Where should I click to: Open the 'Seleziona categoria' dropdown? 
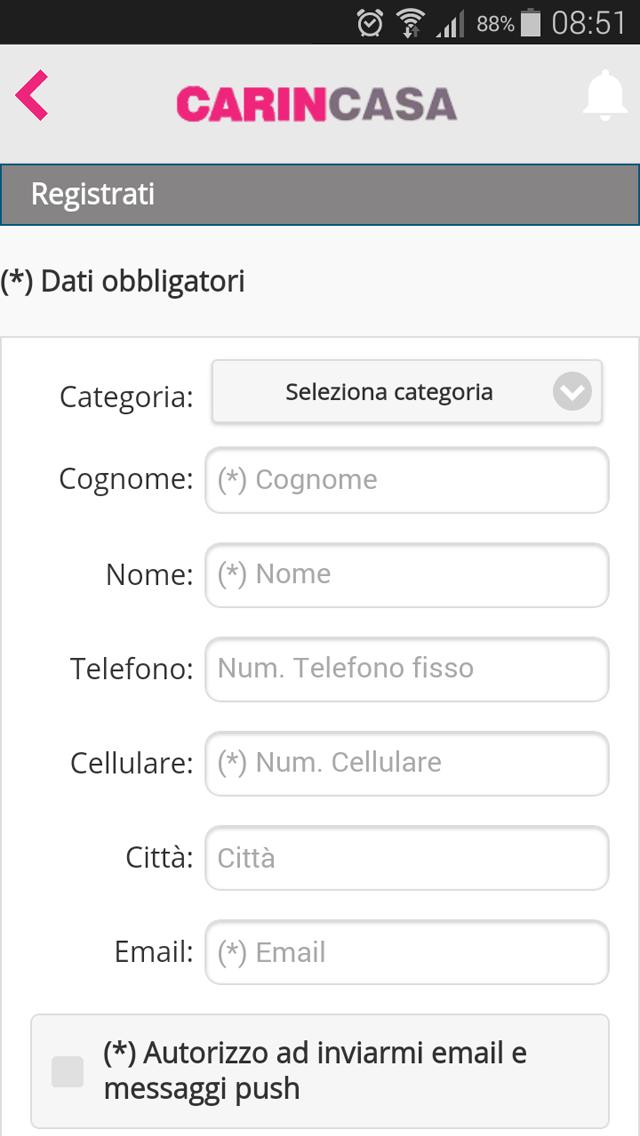407,392
